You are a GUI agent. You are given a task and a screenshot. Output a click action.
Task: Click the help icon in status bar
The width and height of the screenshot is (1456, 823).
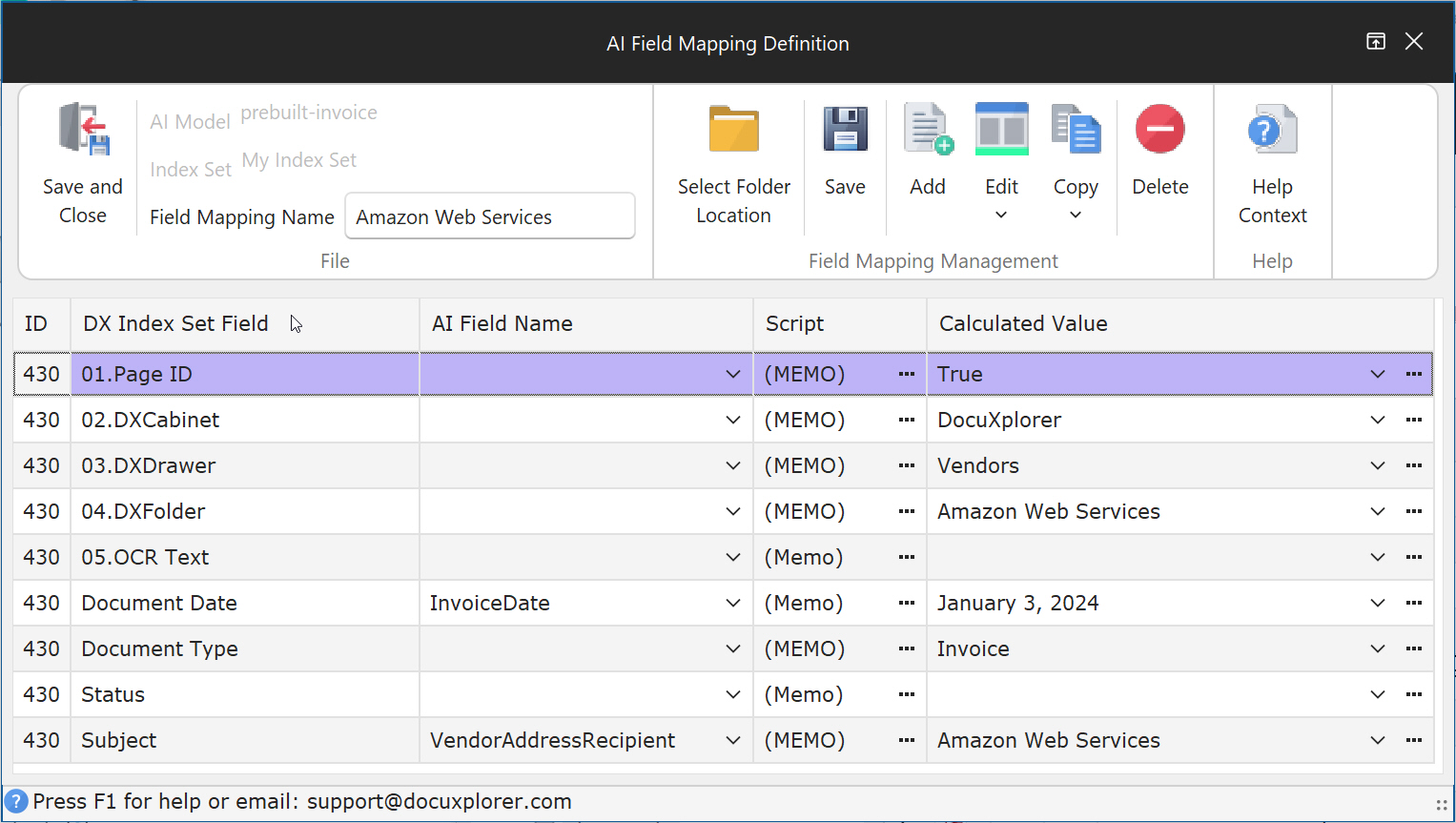click(x=16, y=801)
